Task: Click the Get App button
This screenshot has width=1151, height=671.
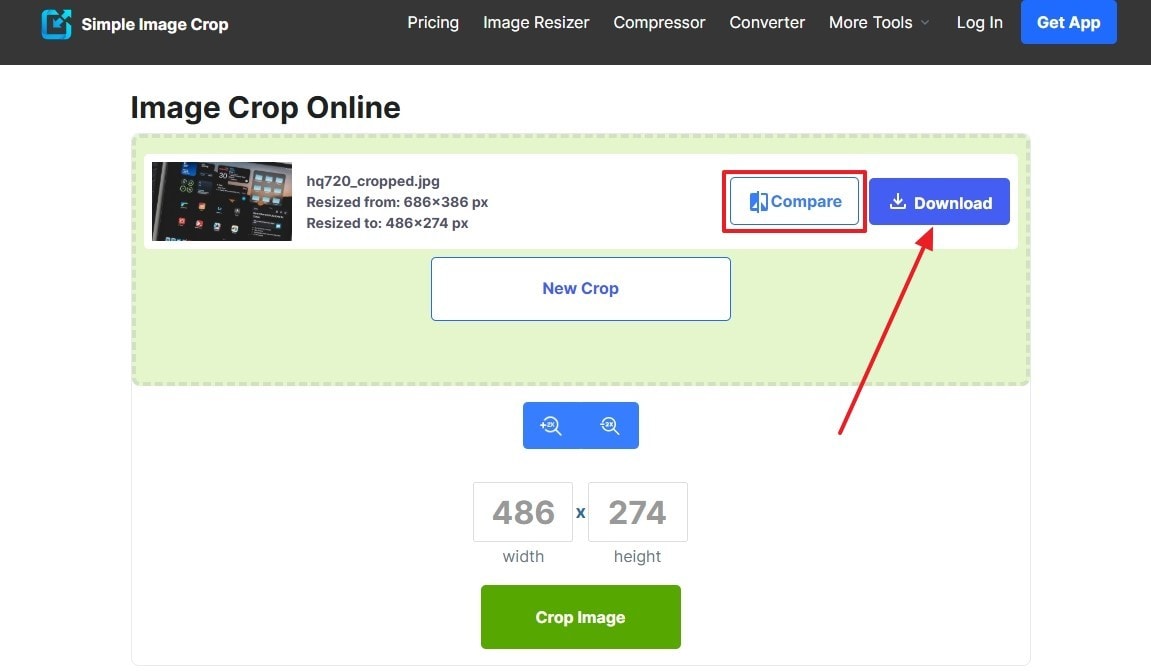Action: point(1068,22)
